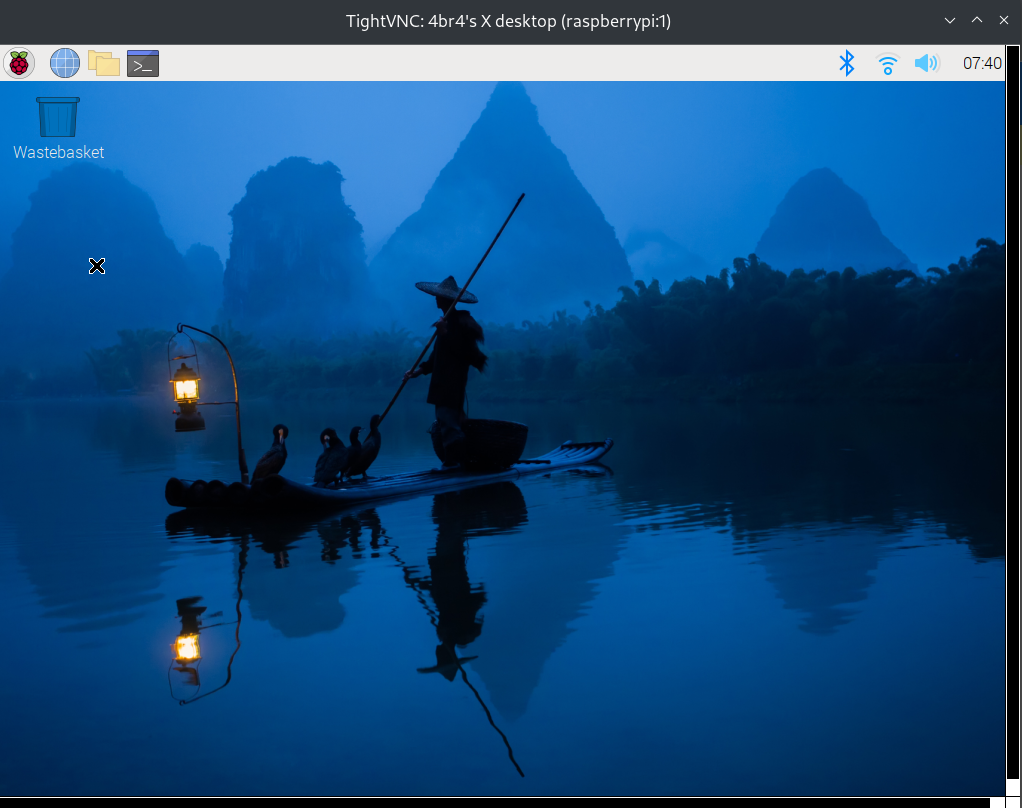Open the File Manager from the taskbar
The width and height of the screenshot is (1022, 808).
pos(103,62)
